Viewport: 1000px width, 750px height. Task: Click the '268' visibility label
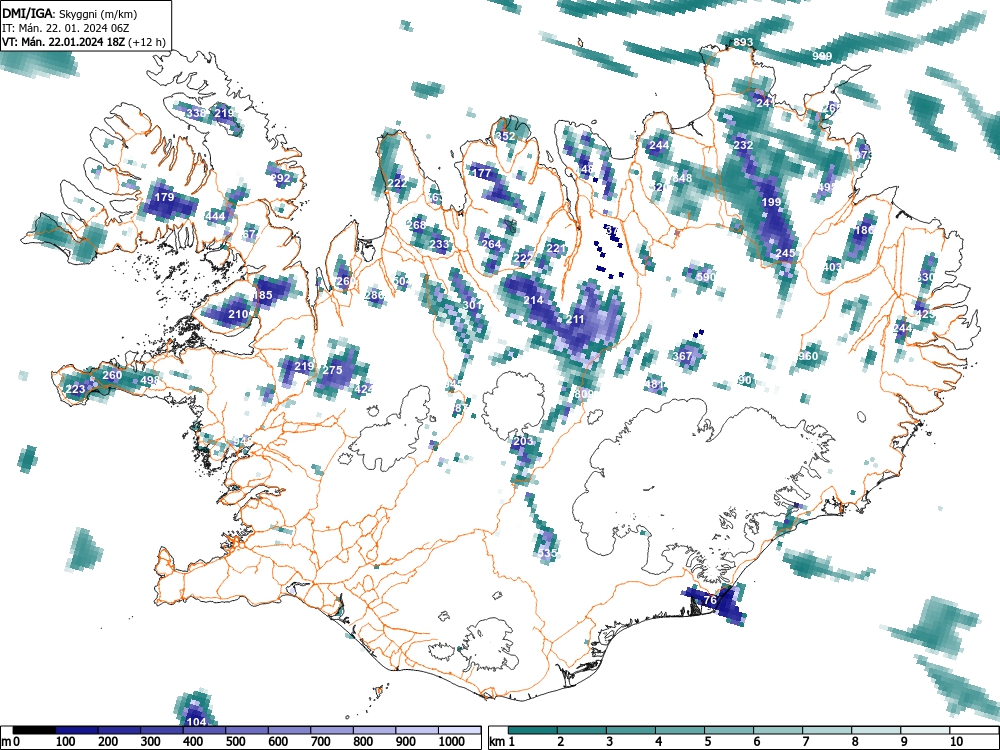point(416,224)
